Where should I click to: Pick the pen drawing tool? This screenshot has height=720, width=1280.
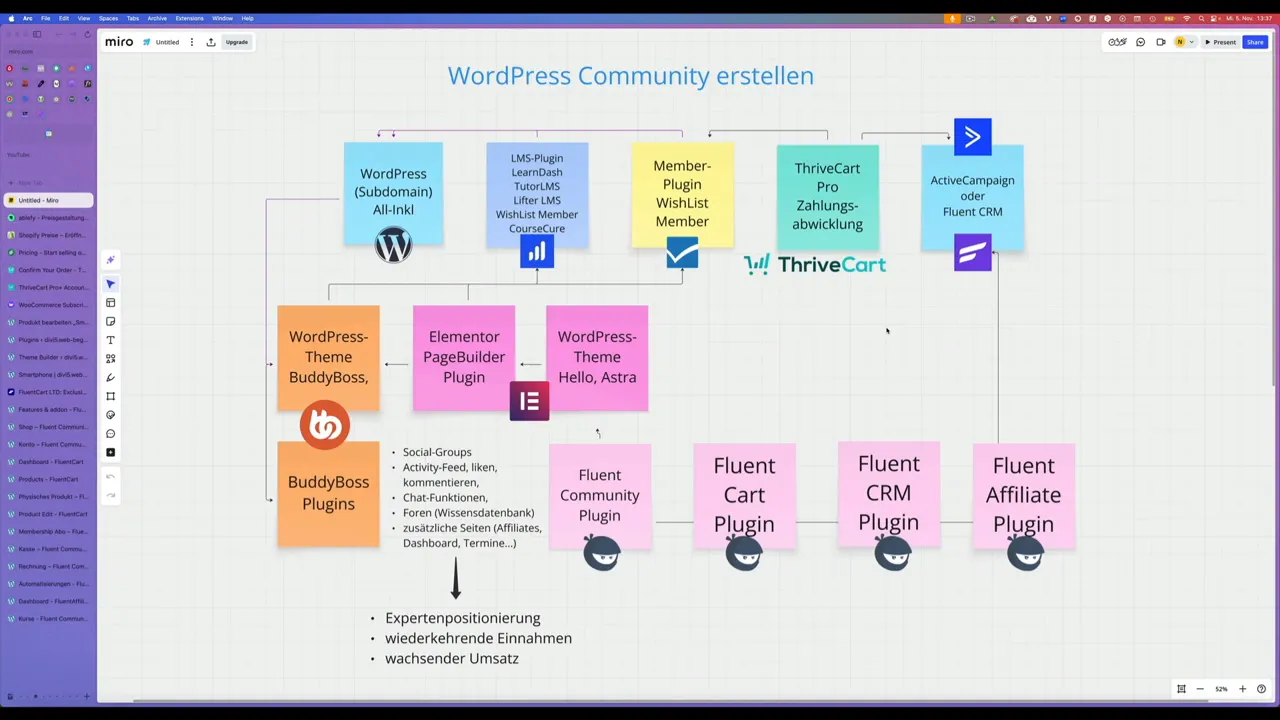[110, 378]
